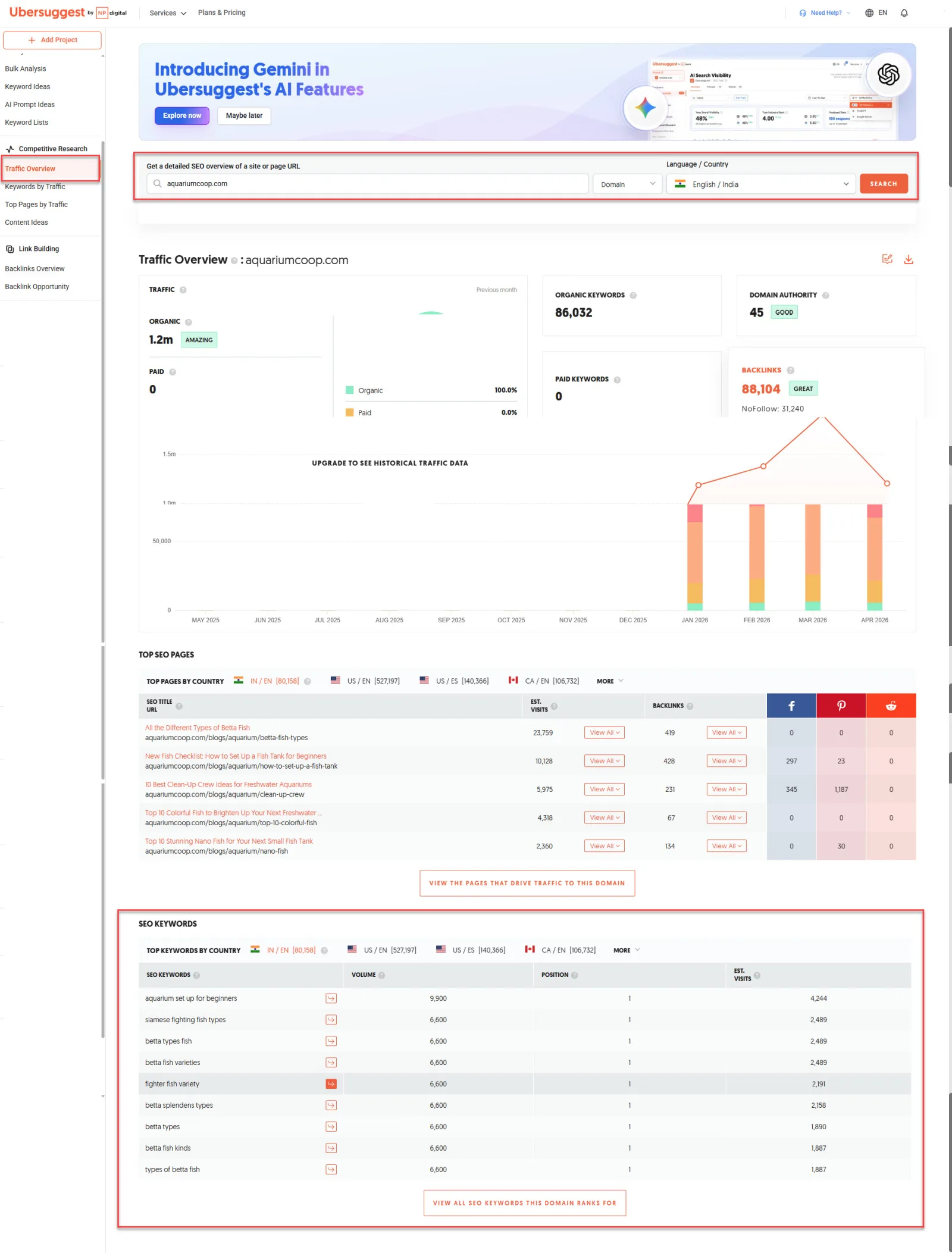Click the Traffic help question icon
This screenshot has width=952, height=1253.
pyautogui.click(x=183, y=290)
